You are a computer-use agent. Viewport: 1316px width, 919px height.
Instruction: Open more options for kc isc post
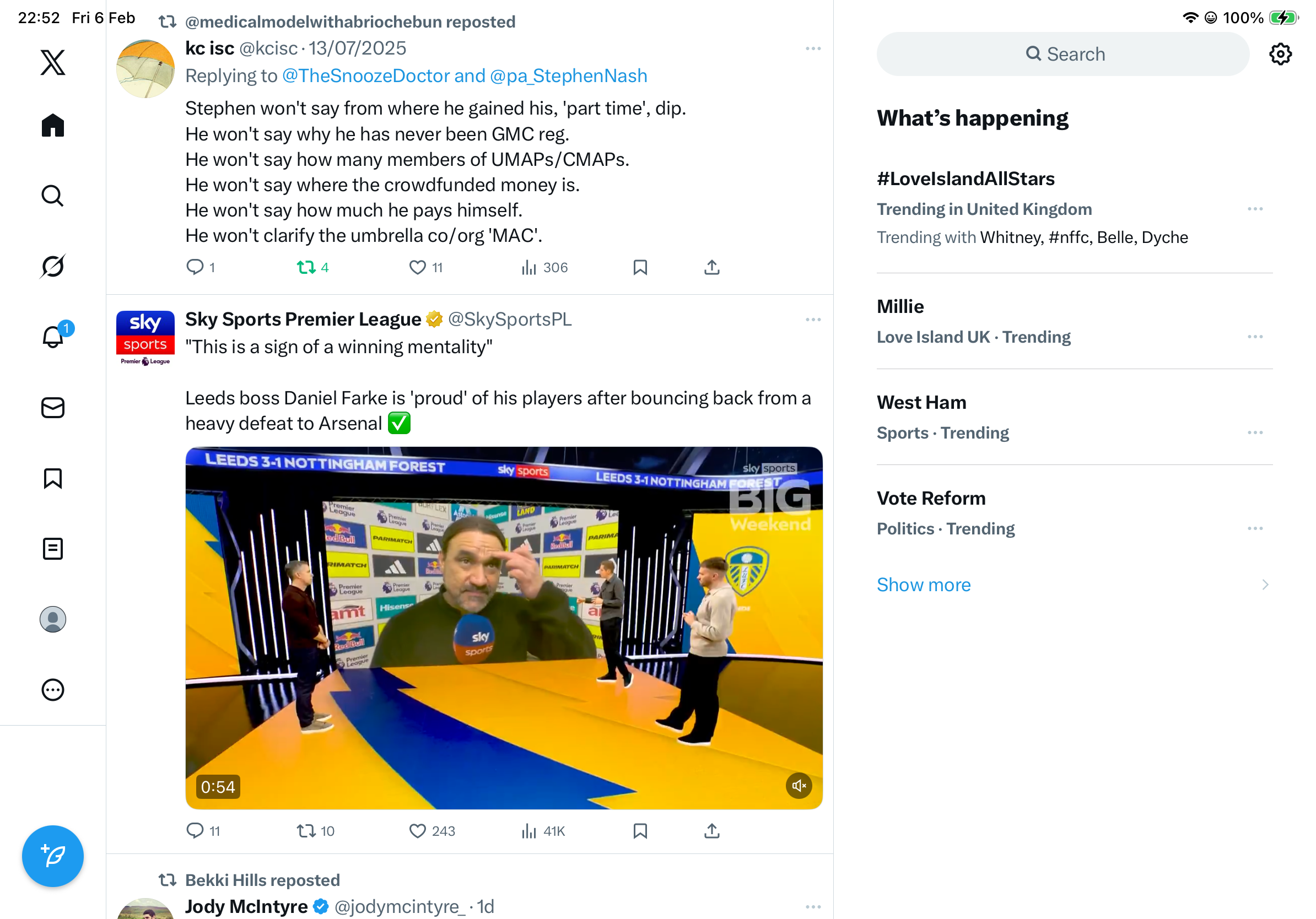(x=813, y=48)
